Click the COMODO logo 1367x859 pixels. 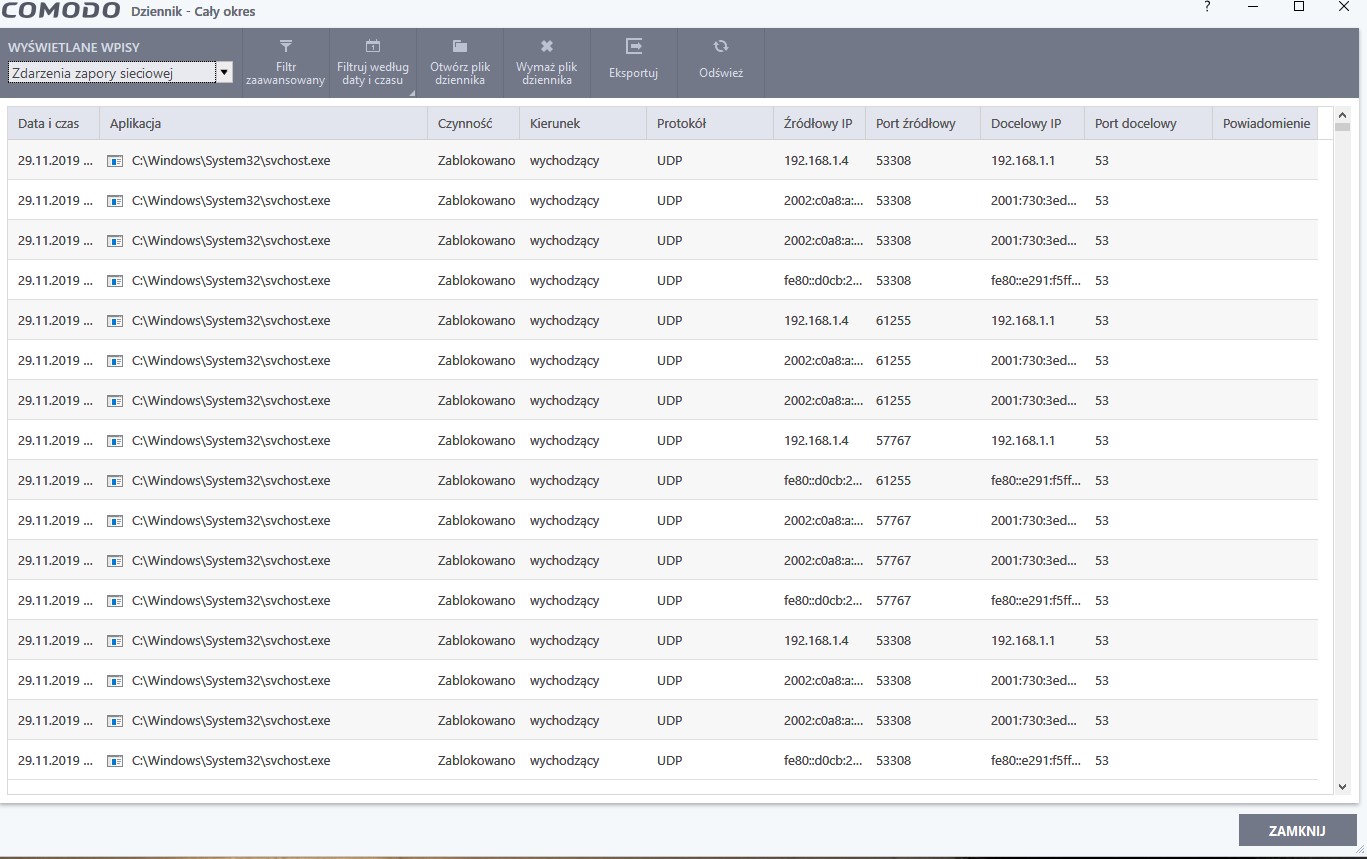click(62, 10)
